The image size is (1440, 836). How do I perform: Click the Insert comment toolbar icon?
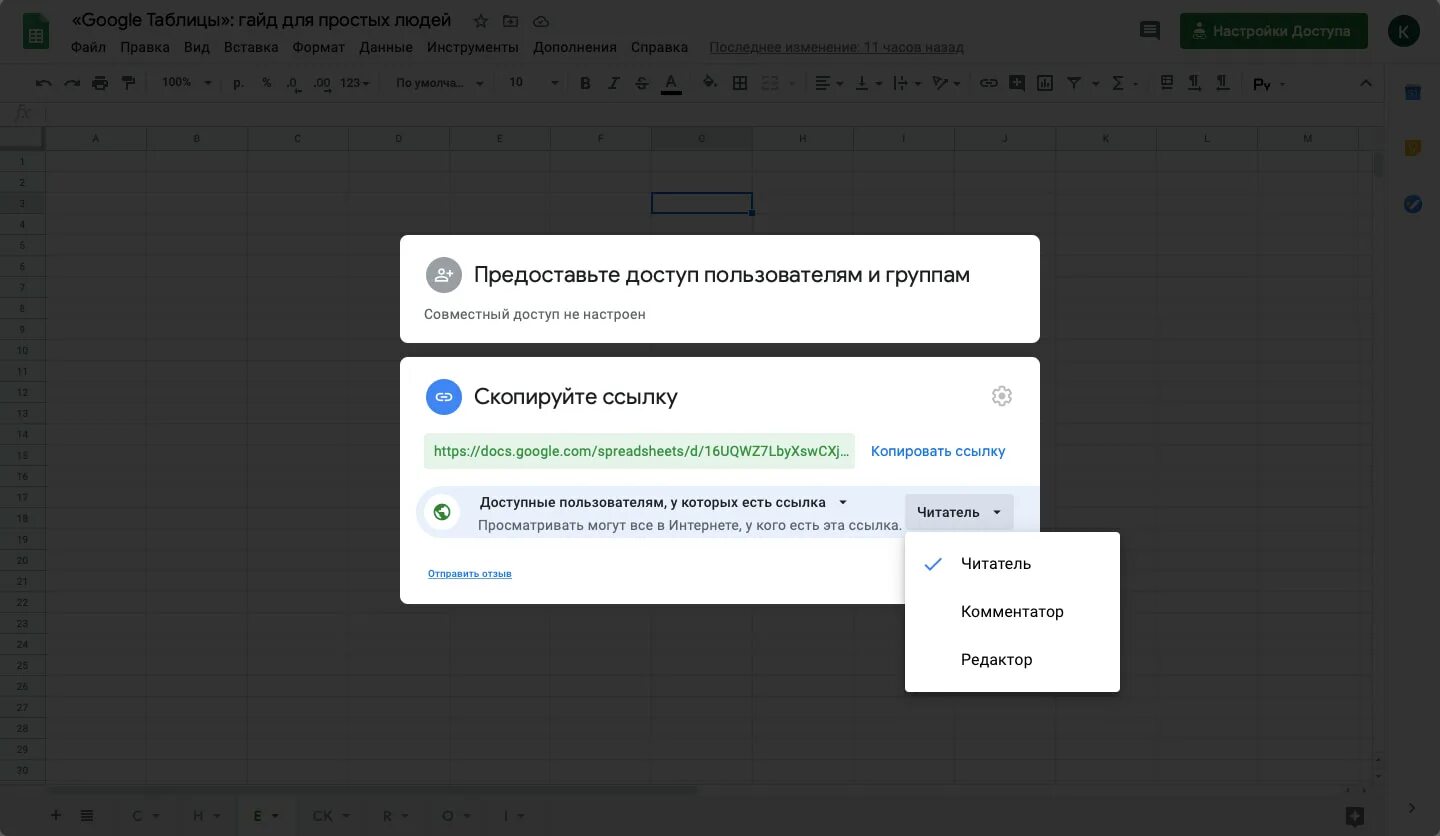pyautogui.click(x=1017, y=83)
